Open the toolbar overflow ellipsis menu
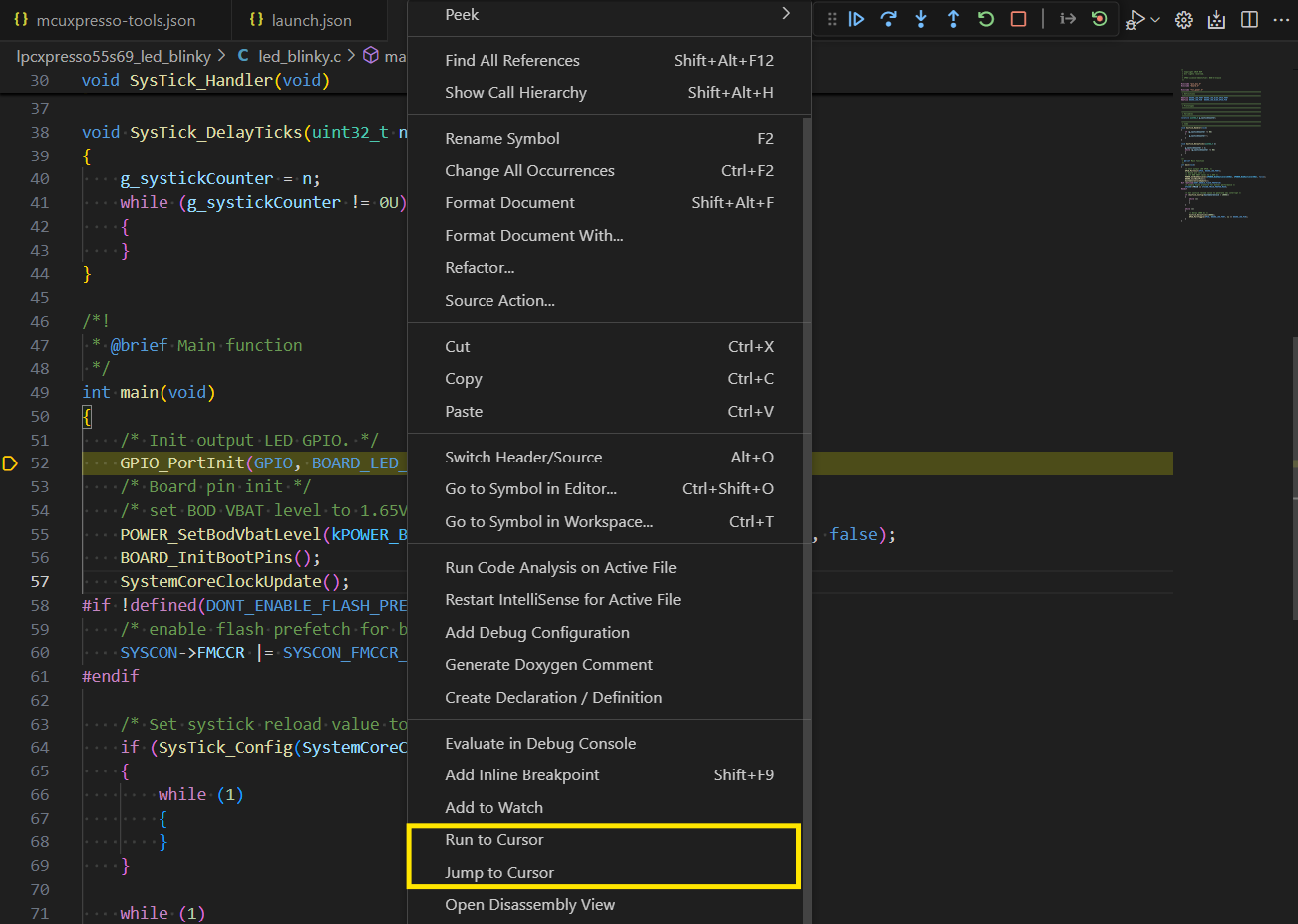1298x924 pixels. (x=1281, y=19)
